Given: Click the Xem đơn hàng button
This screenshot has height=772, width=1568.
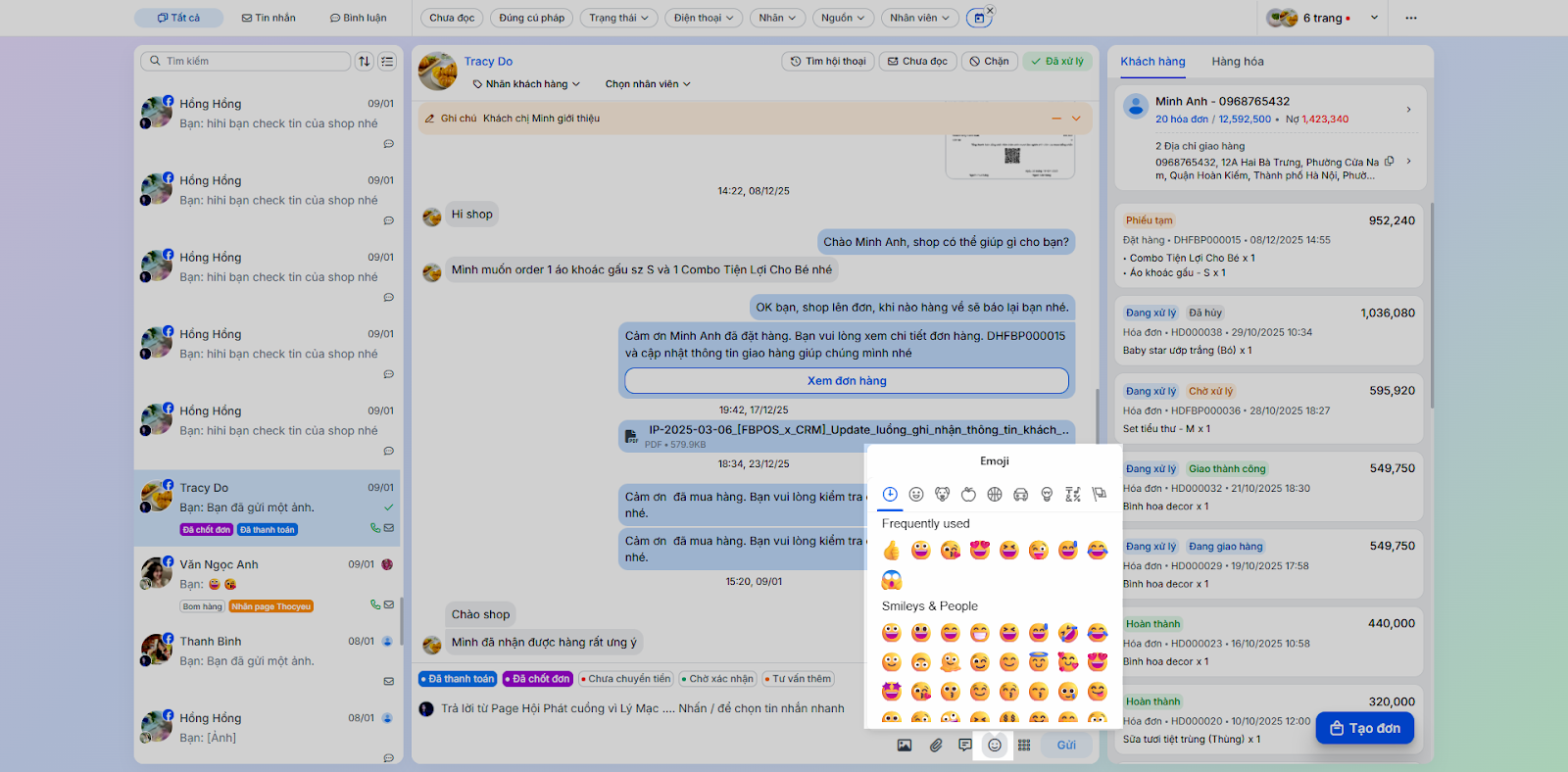Looking at the screenshot, I should [x=846, y=381].
